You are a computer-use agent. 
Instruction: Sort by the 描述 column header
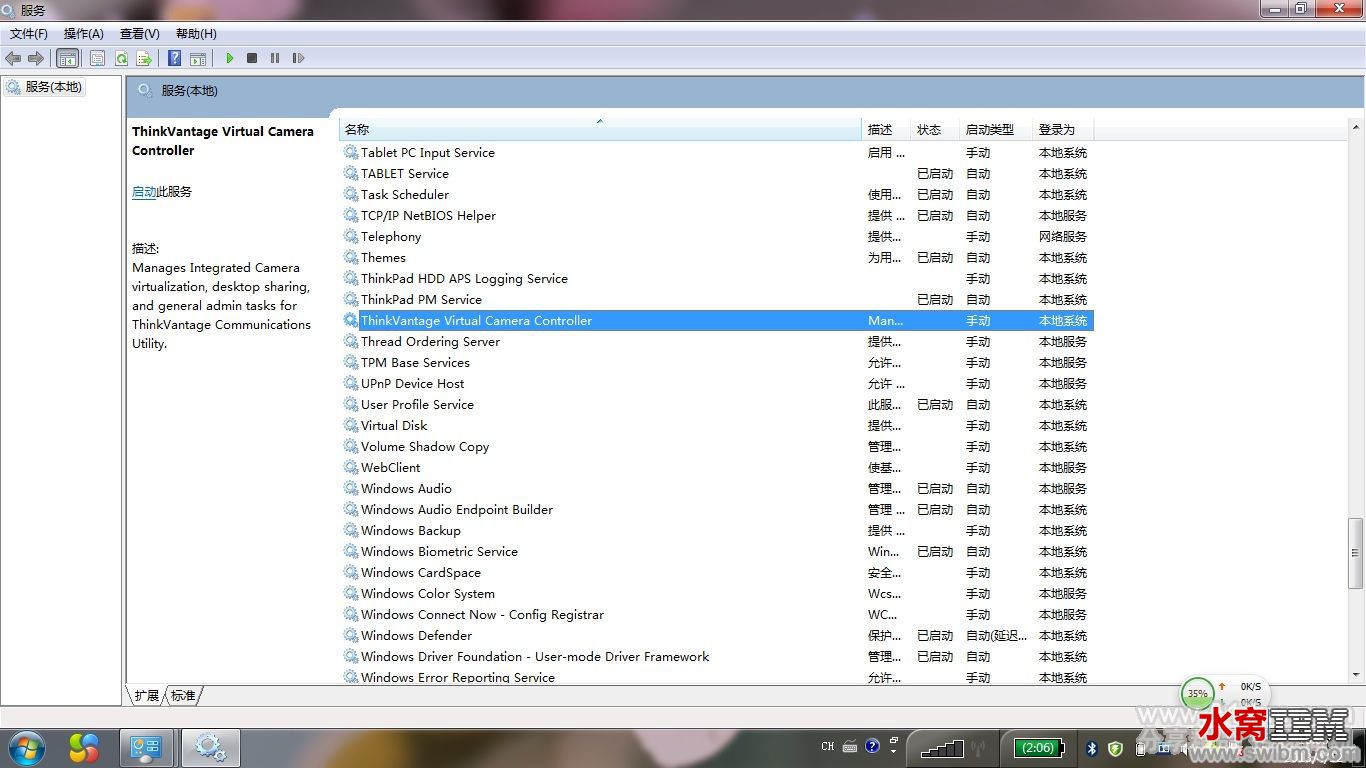pyautogui.click(x=886, y=129)
